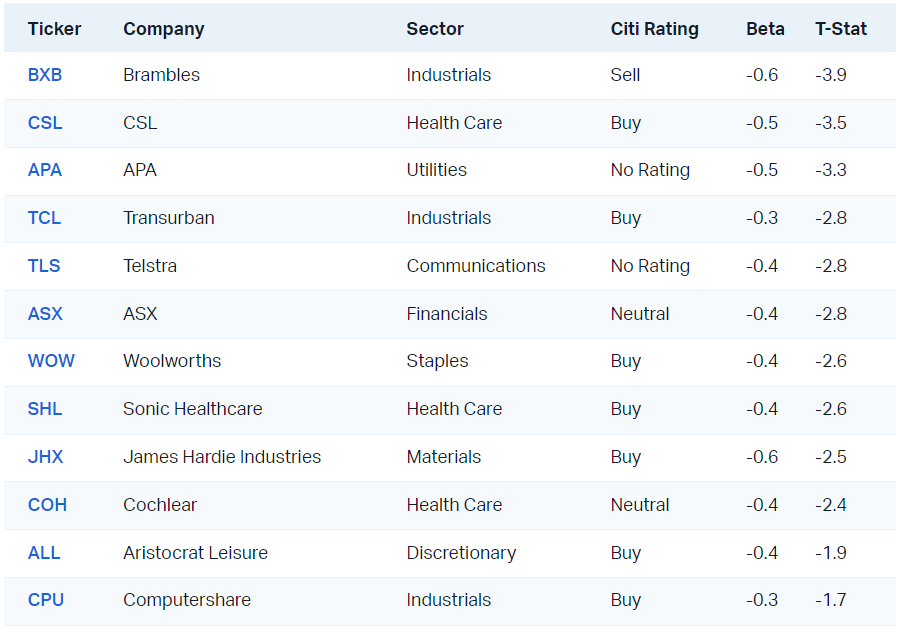This screenshot has height=629, width=901.
Task: Open the WOW ticker link
Action: (x=51, y=361)
